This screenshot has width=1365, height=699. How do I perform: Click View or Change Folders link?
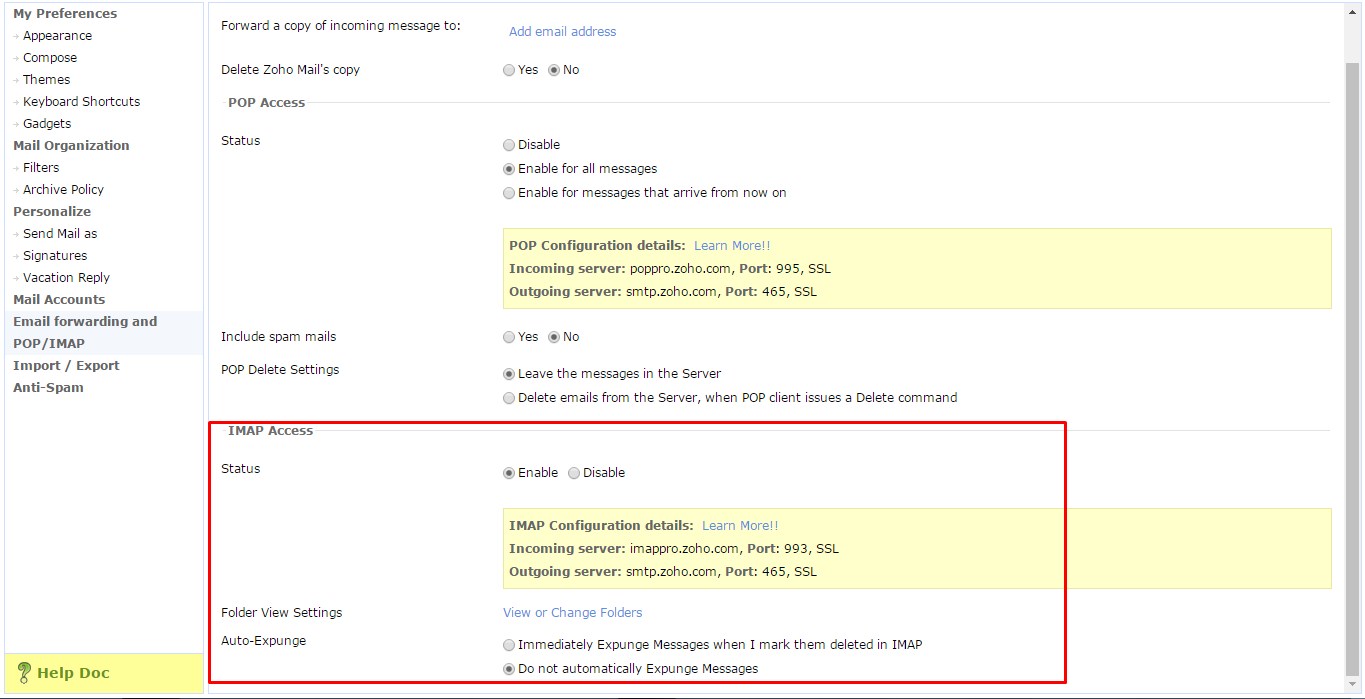tap(572, 613)
